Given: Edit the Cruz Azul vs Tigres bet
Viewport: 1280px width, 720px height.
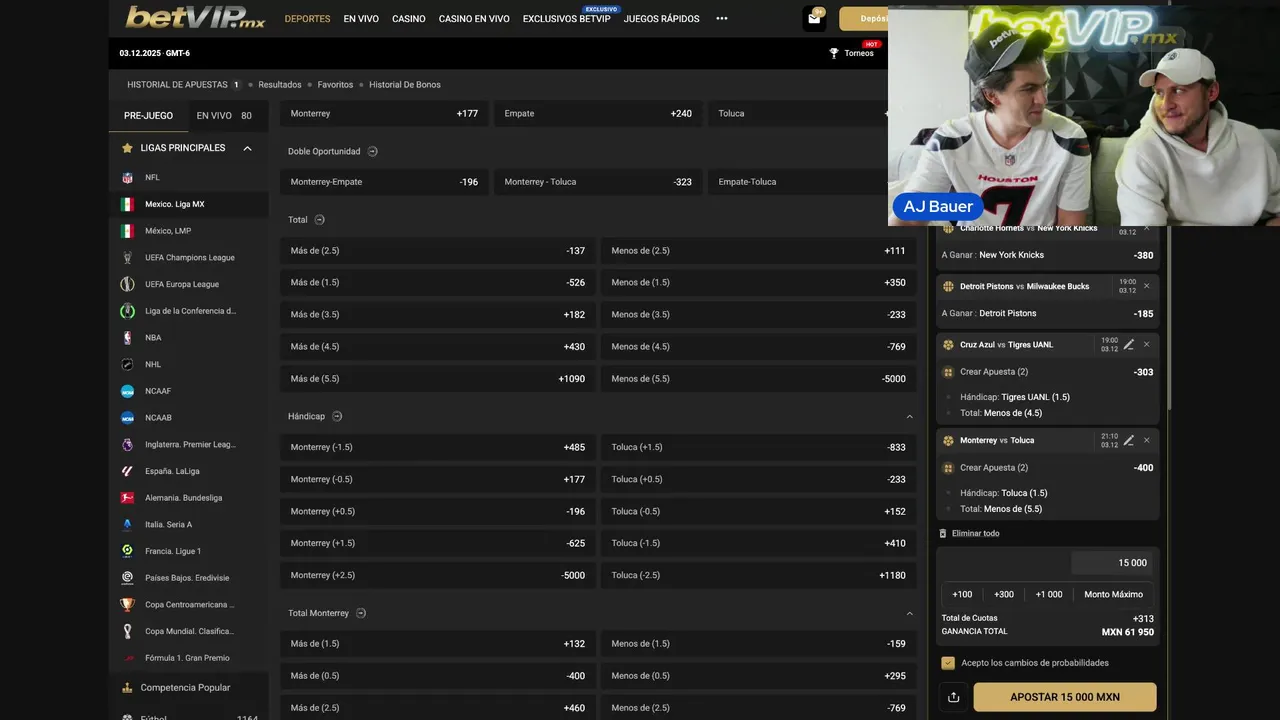Looking at the screenshot, I should coord(1129,344).
